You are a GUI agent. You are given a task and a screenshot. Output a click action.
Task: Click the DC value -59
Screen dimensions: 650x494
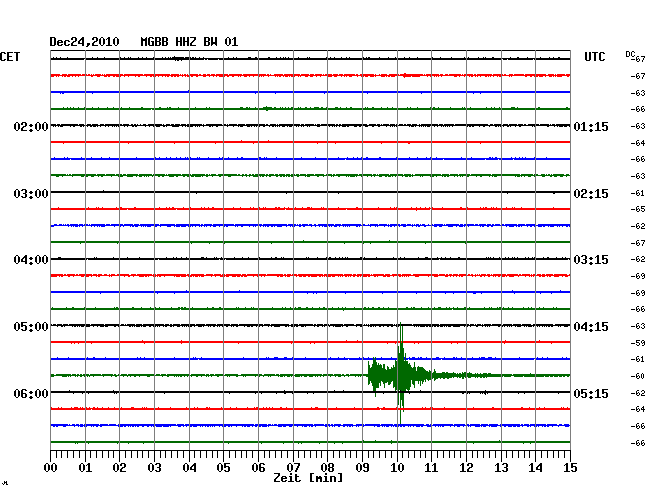[x=638, y=343]
